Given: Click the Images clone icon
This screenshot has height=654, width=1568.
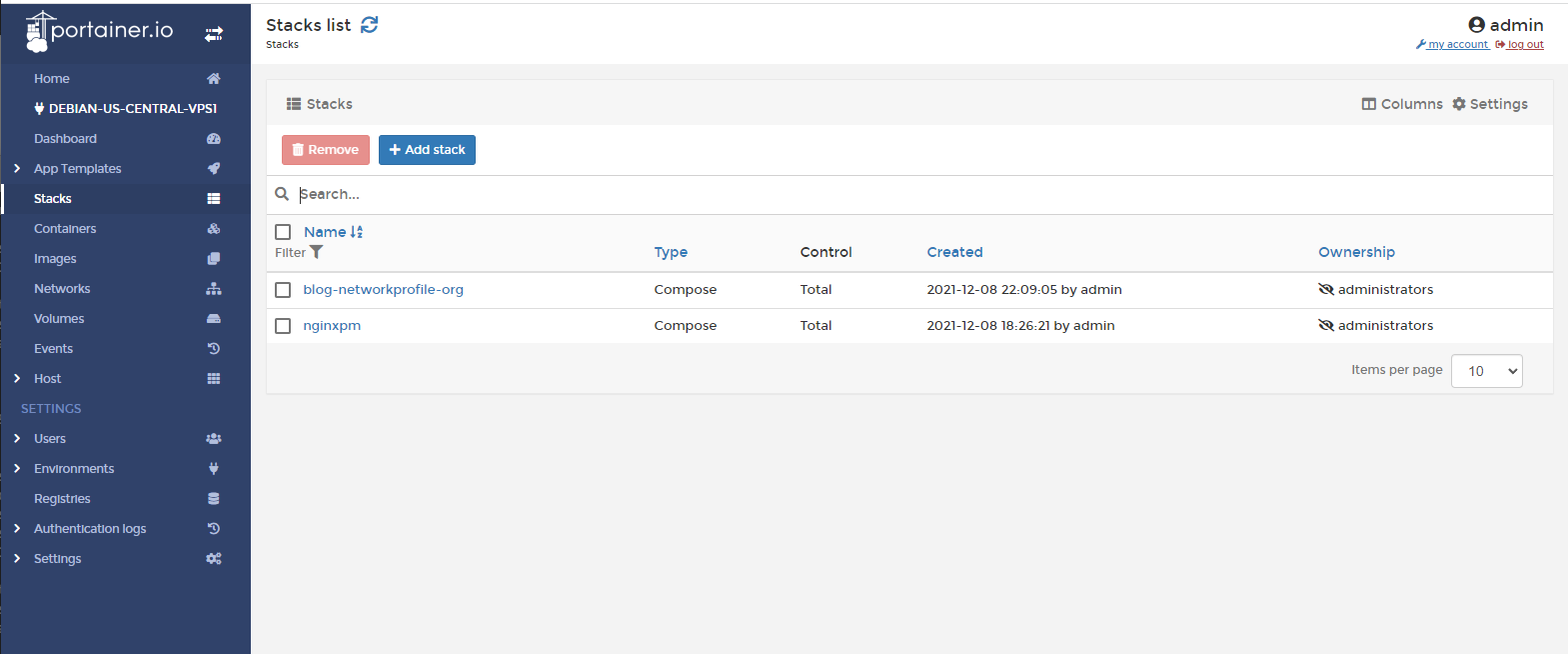Looking at the screenshot, I should pyautogui.click(x=214, y=259).
